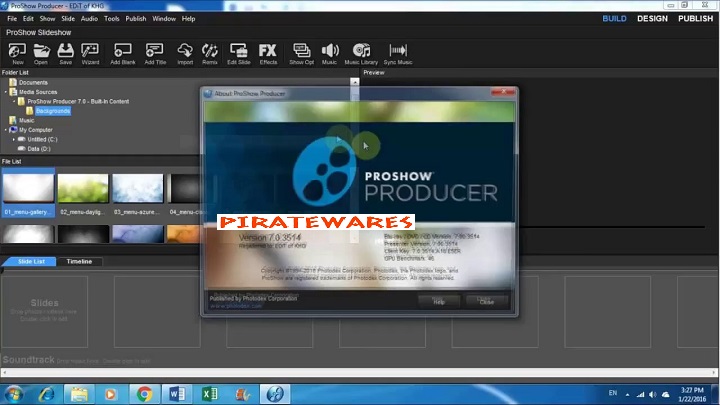The width and height of the screenshot is (720, 405).
Task: Open the Window menu
Action: pos(164,19)
